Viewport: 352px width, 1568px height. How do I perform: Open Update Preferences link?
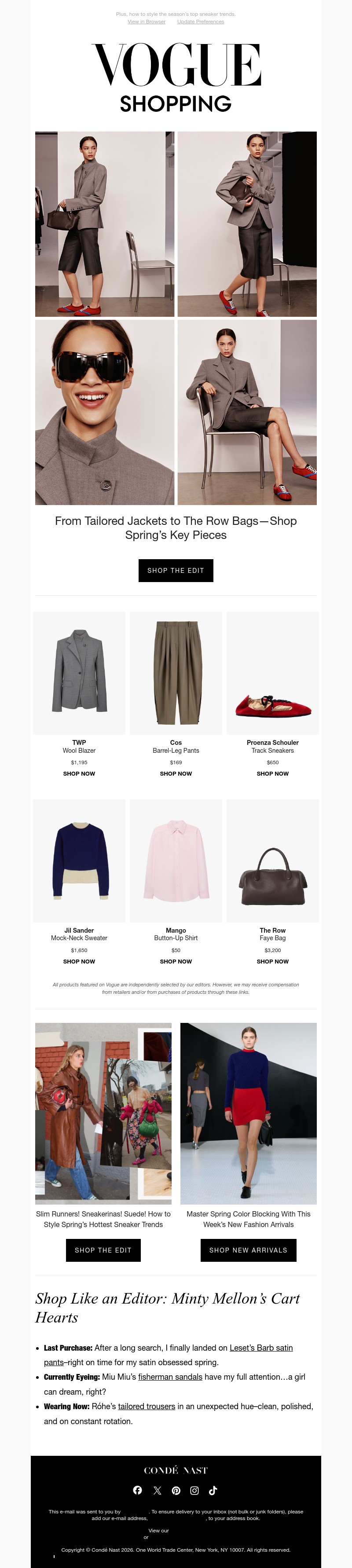coord(200,21)
